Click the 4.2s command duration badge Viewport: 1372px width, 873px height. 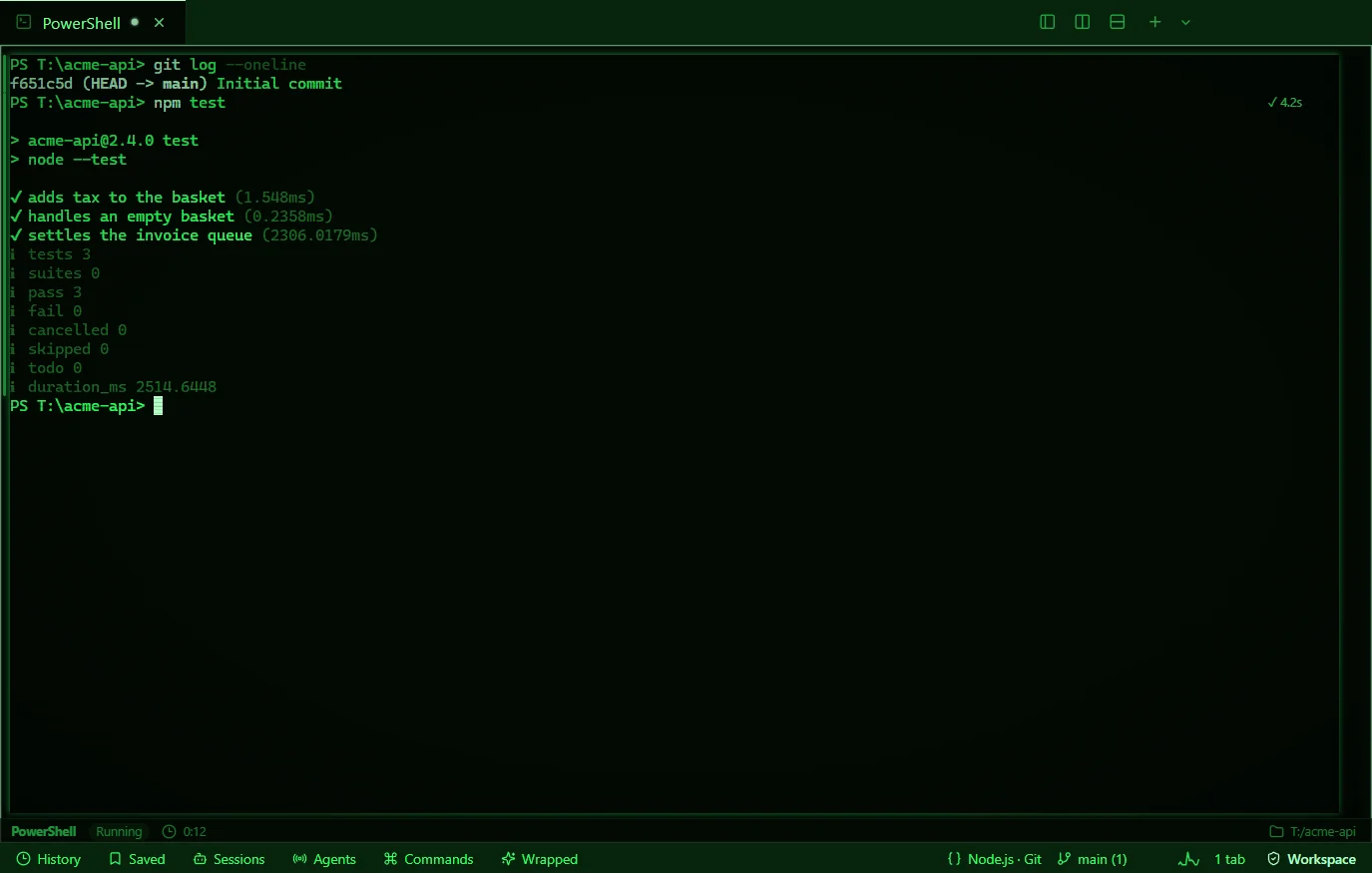1285,102
